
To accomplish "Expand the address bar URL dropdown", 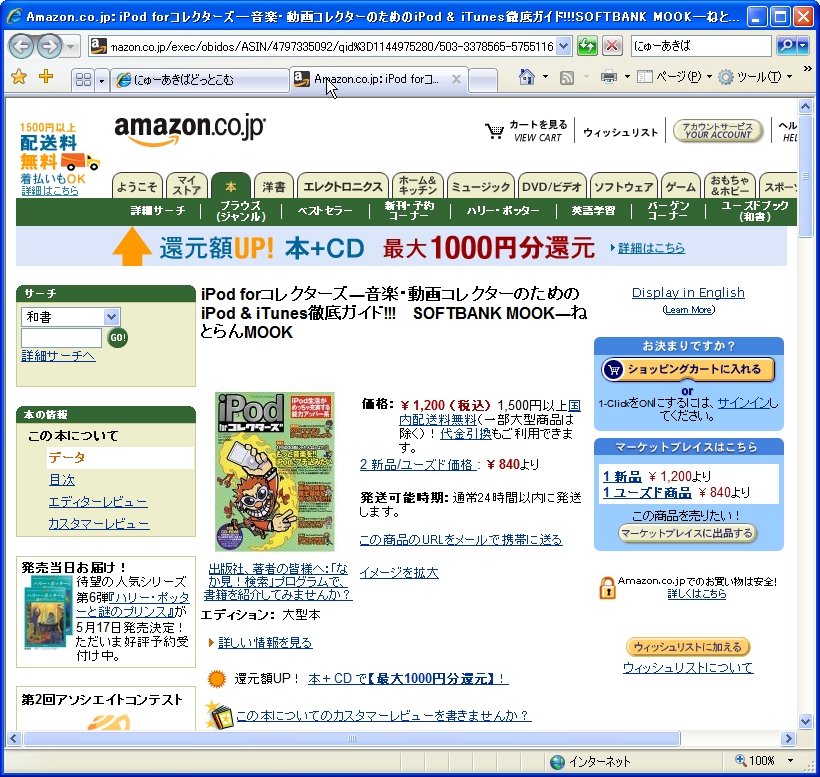I will (x=563, y=46).
